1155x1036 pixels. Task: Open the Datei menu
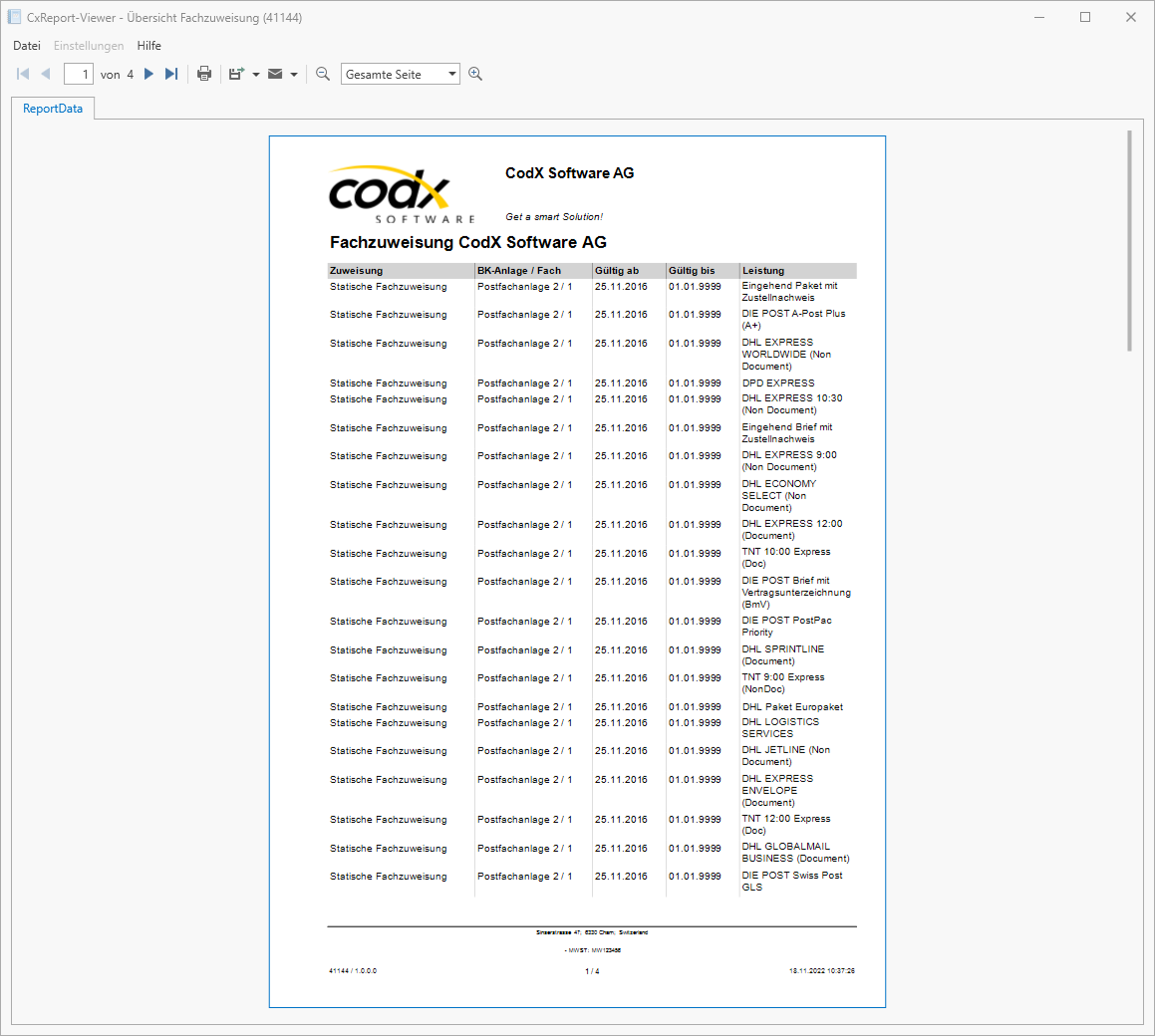[27, 46]
